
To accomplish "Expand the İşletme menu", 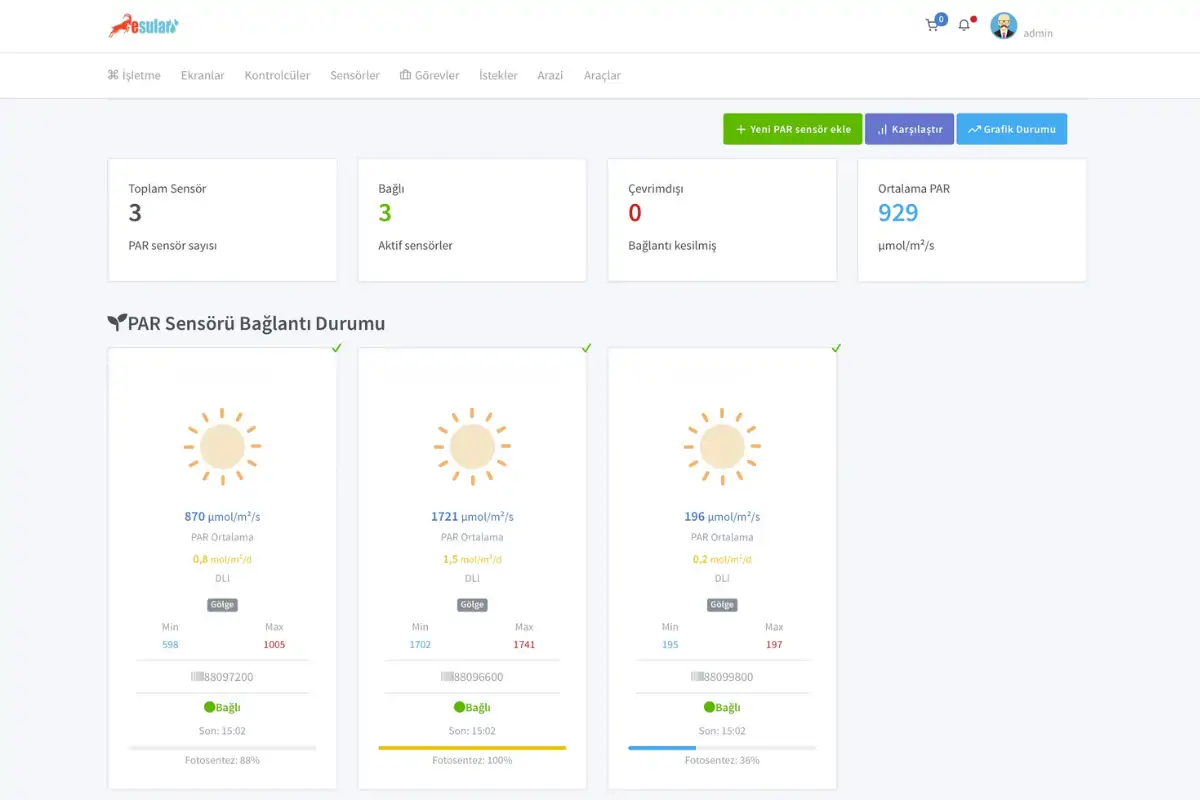I will 134,75.
